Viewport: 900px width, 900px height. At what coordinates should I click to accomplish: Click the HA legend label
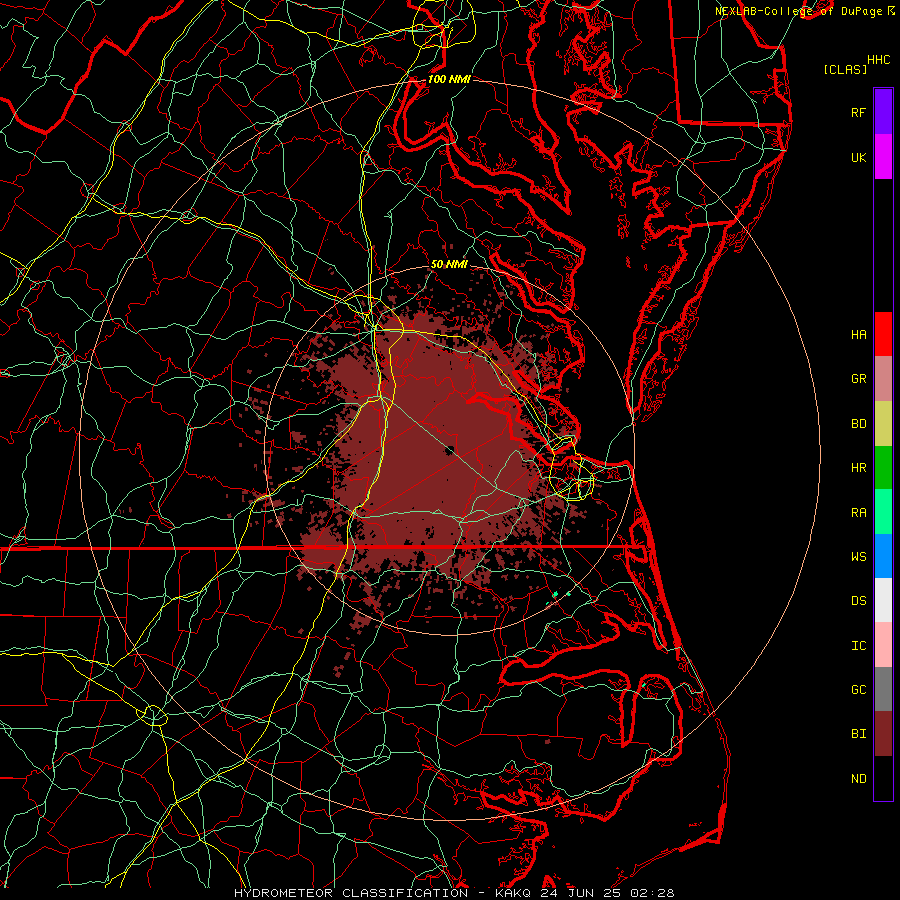coord(858,334)
